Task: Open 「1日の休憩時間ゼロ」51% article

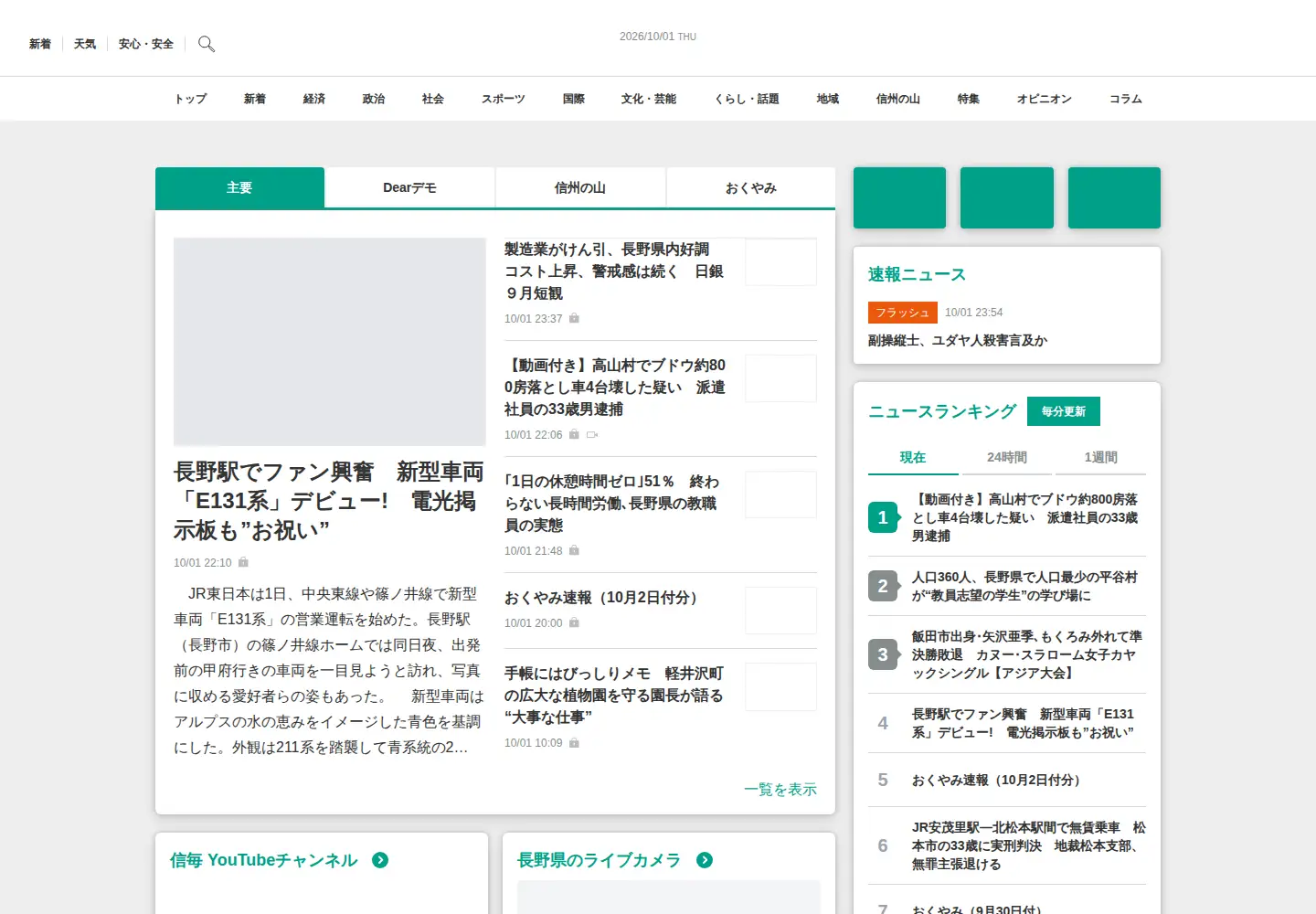Action: (x=612, y=504)
